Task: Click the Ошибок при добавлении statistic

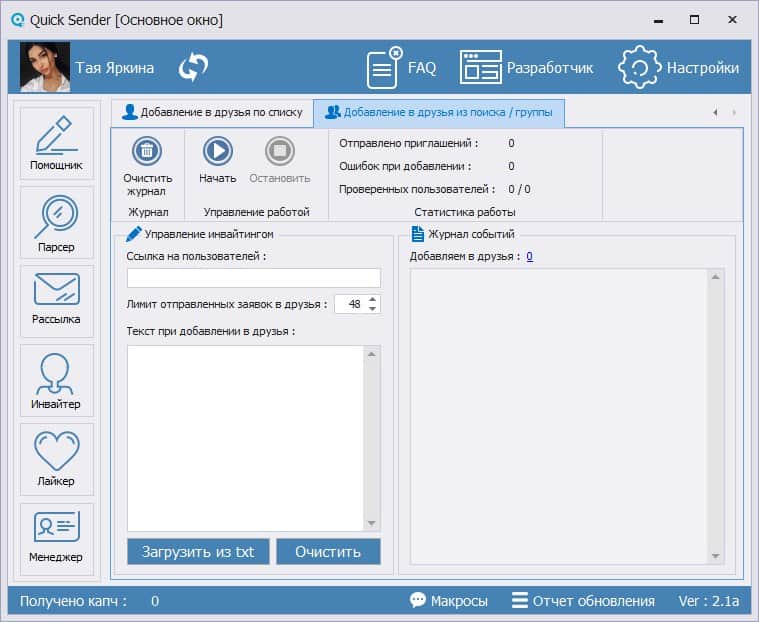Action: coord(426,166)
